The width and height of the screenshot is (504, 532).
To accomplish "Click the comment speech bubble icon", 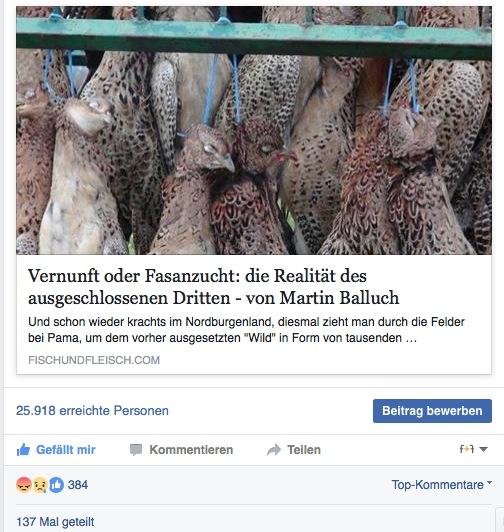I will (x=136, y=450).
